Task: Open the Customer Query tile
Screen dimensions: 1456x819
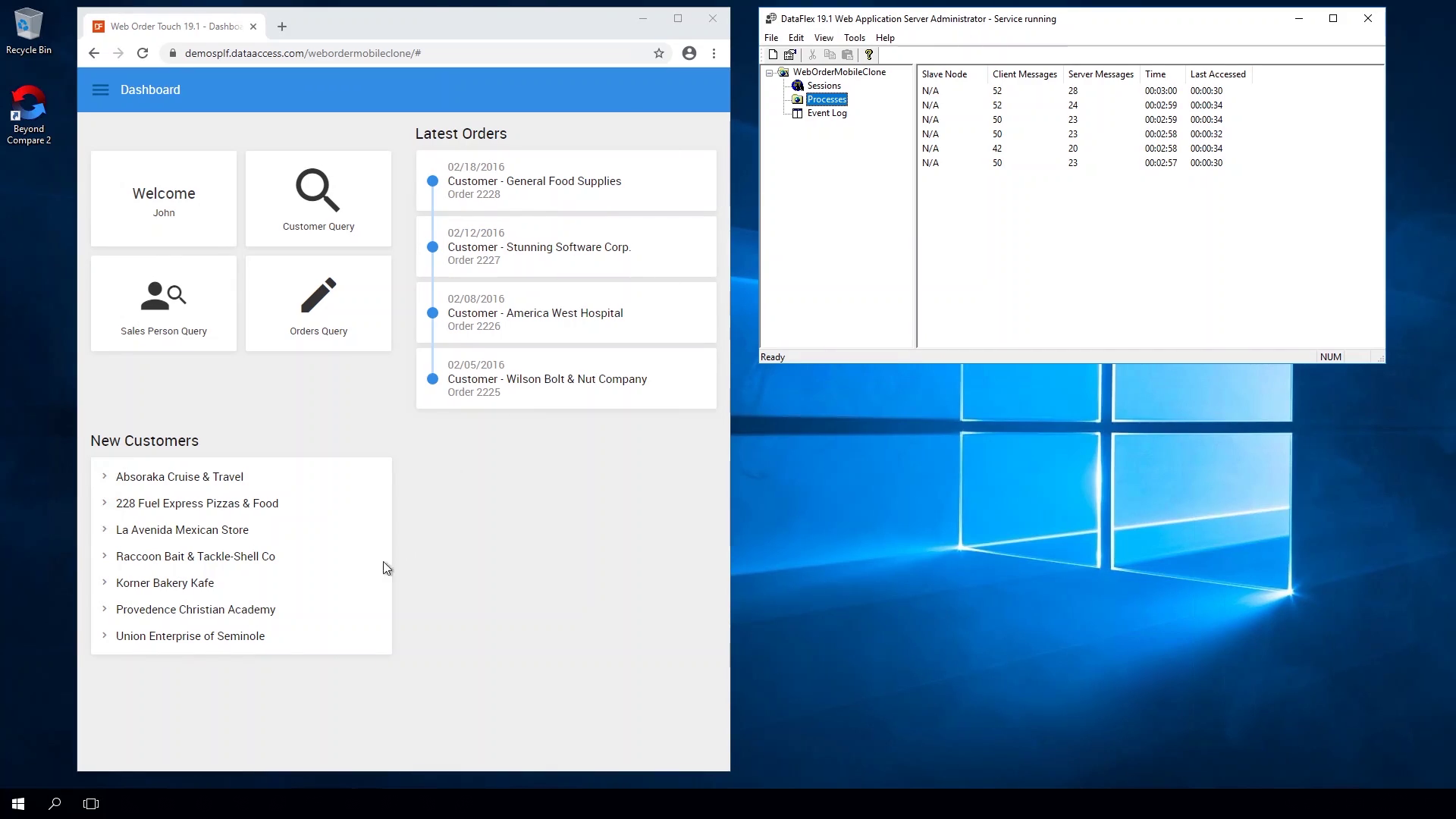Action: [318, 199]
